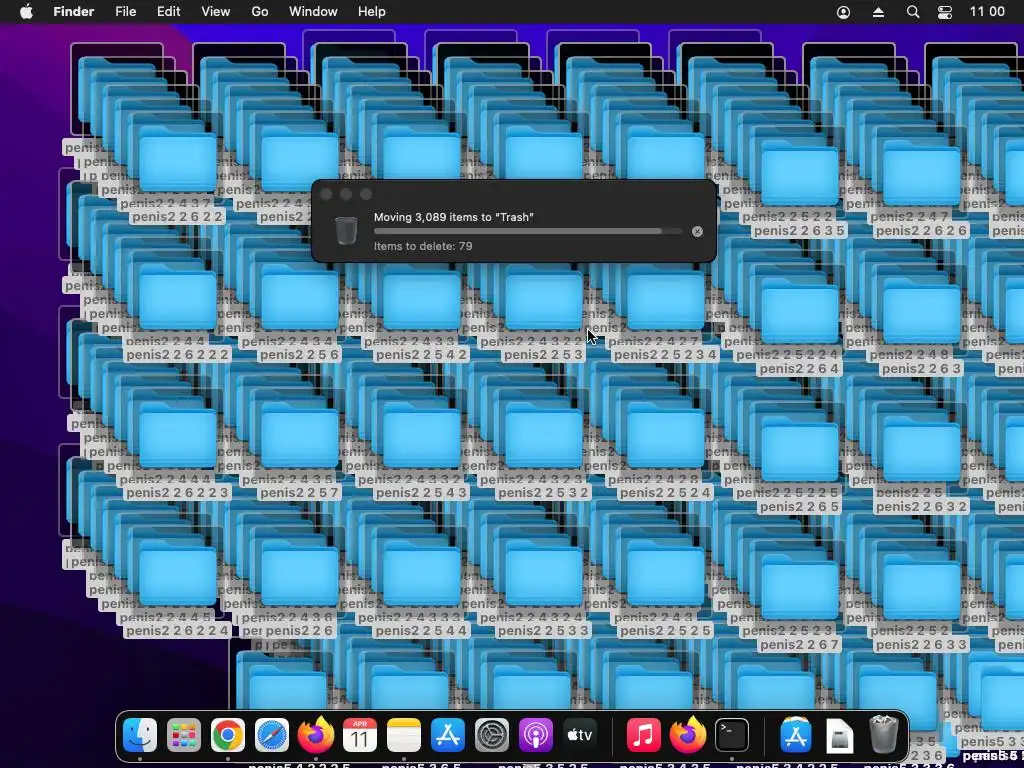This screenshot has width=1024, height=768.
Task: Select the folder labeled "penis2 2 5 2 4"
Action: pyautogui.click(x=665, y=440)
